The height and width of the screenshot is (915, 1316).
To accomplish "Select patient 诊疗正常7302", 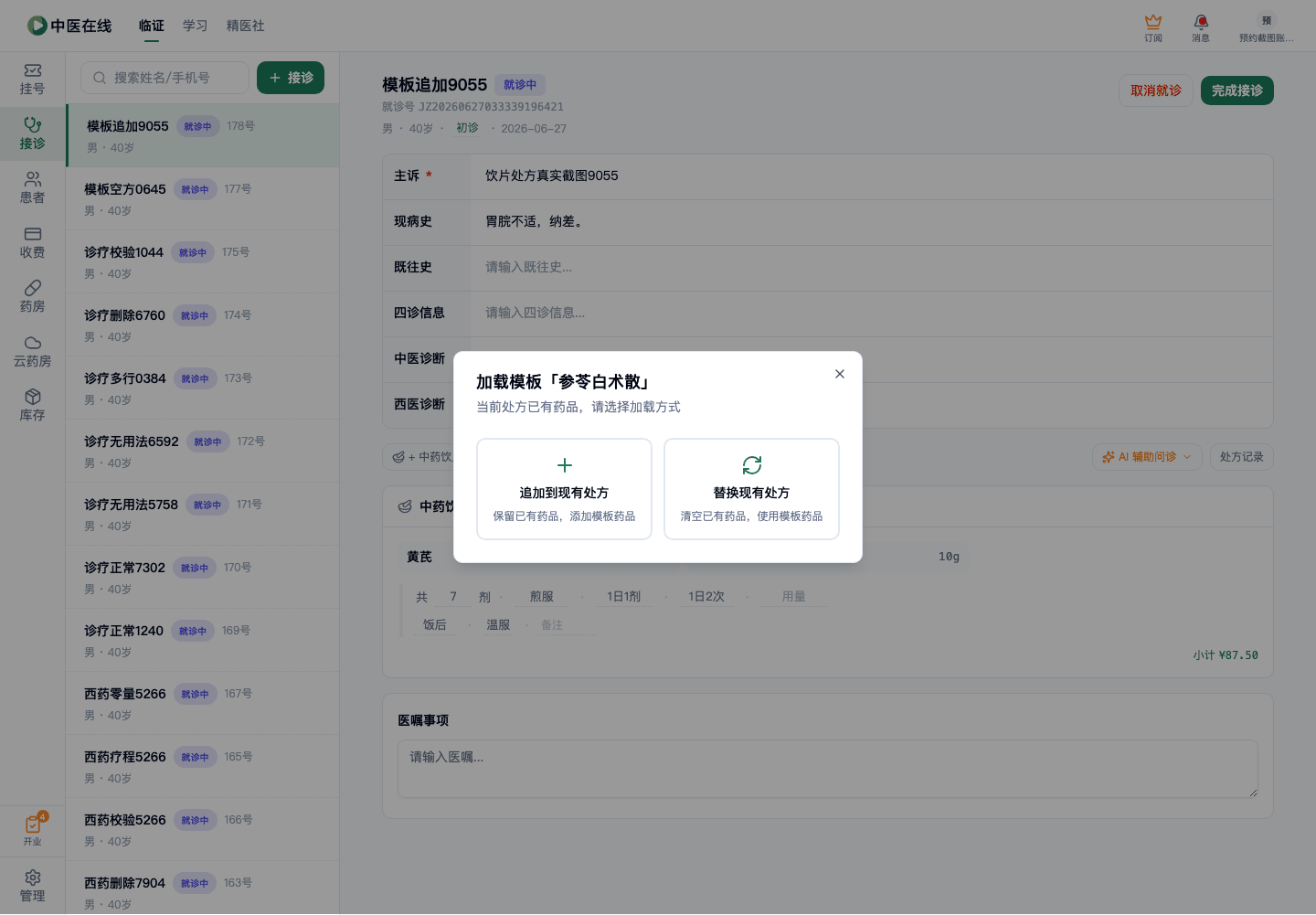I will pos(203,577).
